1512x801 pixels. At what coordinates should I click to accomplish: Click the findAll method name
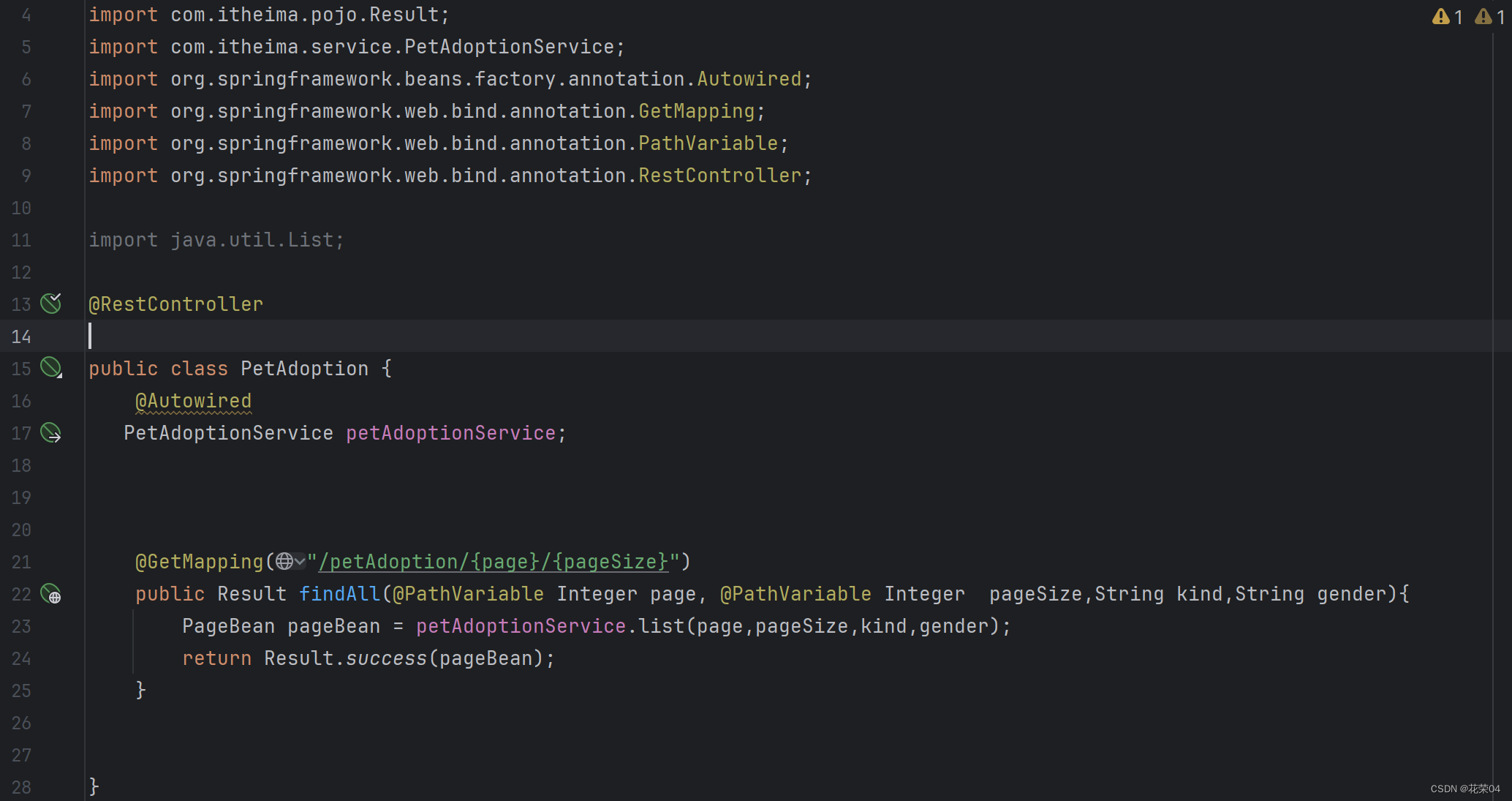(339, 594)
